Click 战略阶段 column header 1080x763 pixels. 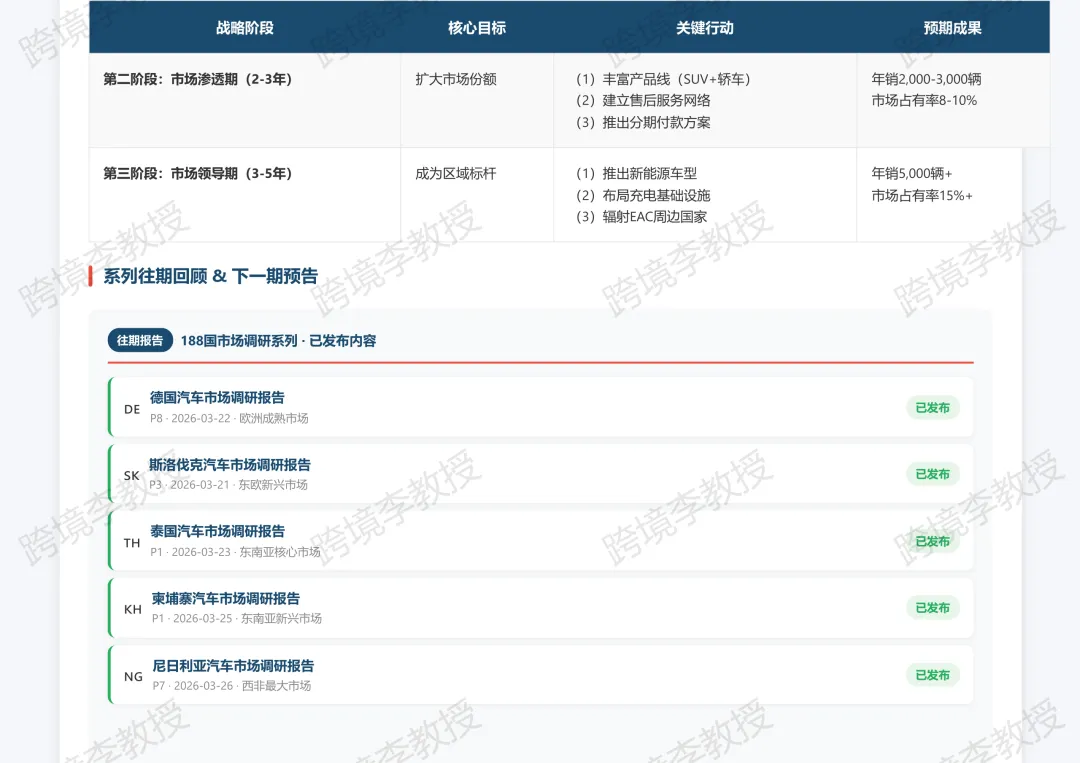pyautogui.click(x=245, y=28)
